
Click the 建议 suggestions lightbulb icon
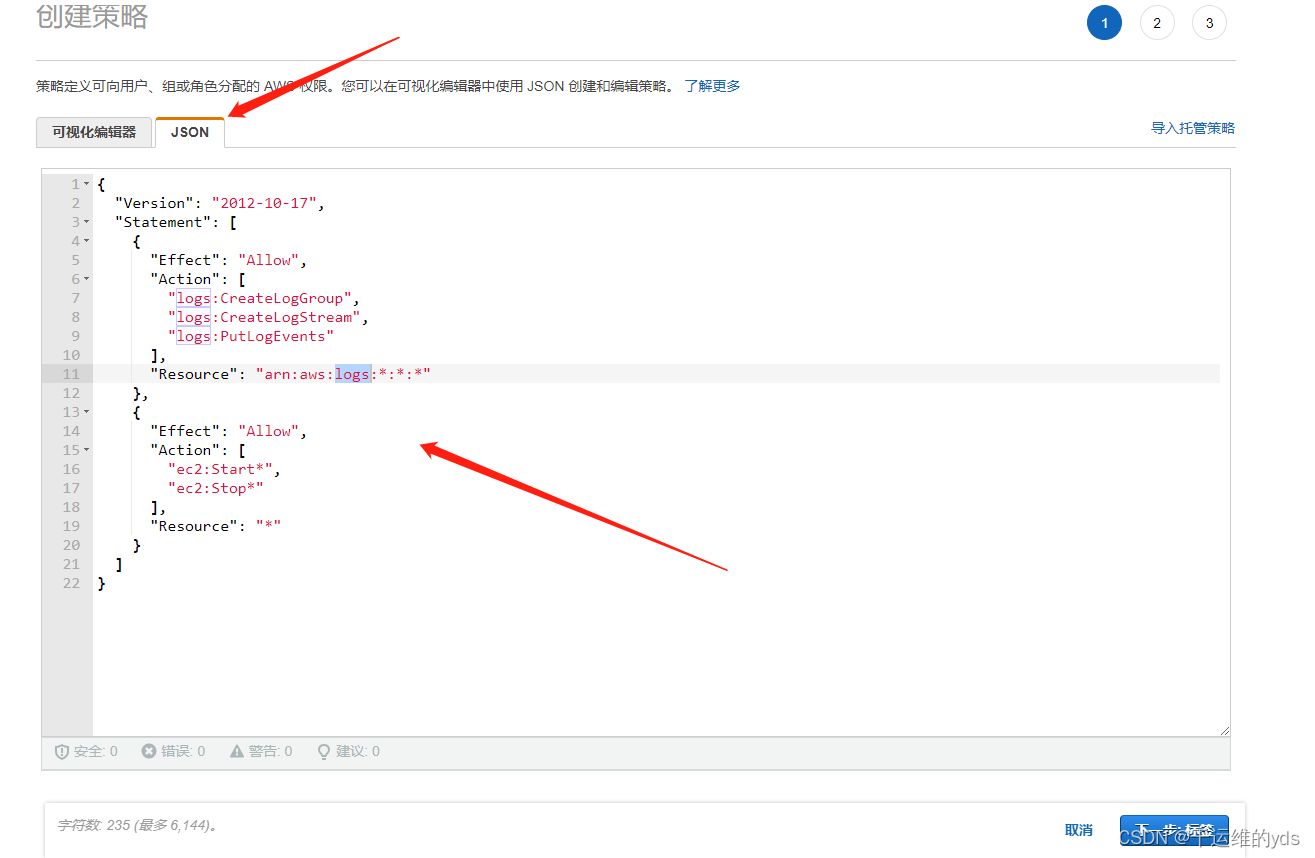(323, 751)
